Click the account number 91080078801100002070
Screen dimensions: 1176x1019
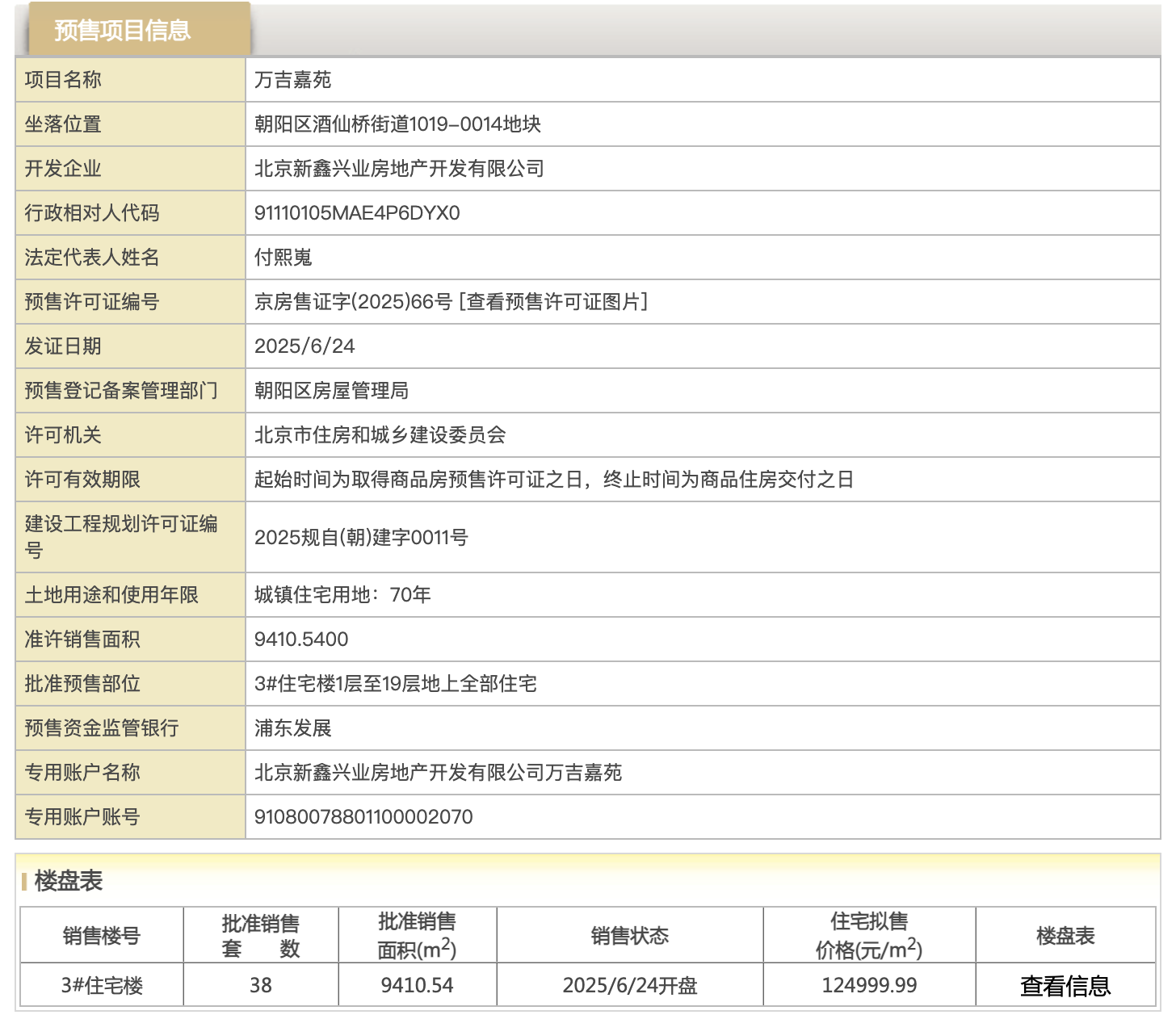point(363,817)
